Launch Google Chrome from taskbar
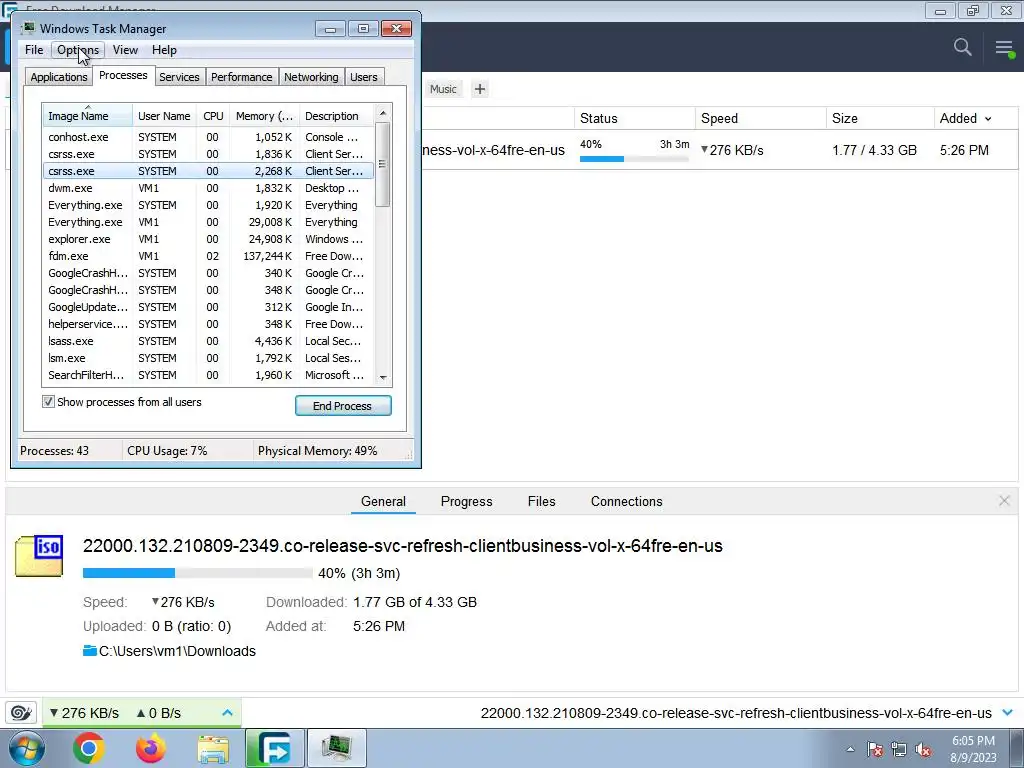 pyautogui.click(x=89, y=748)
